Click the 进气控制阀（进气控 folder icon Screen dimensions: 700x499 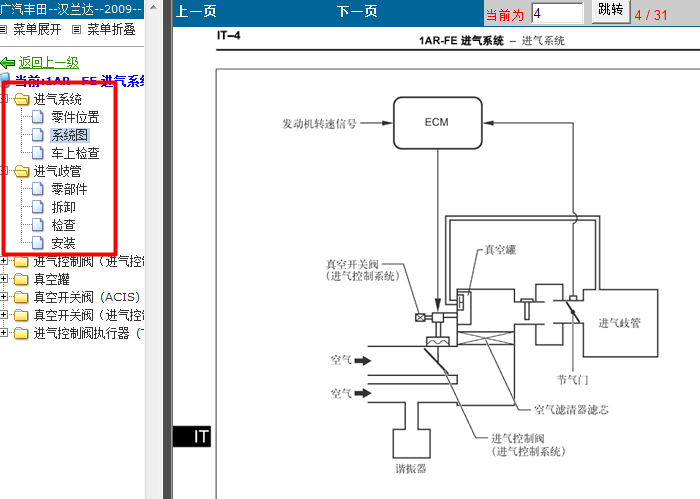[21, 261]
